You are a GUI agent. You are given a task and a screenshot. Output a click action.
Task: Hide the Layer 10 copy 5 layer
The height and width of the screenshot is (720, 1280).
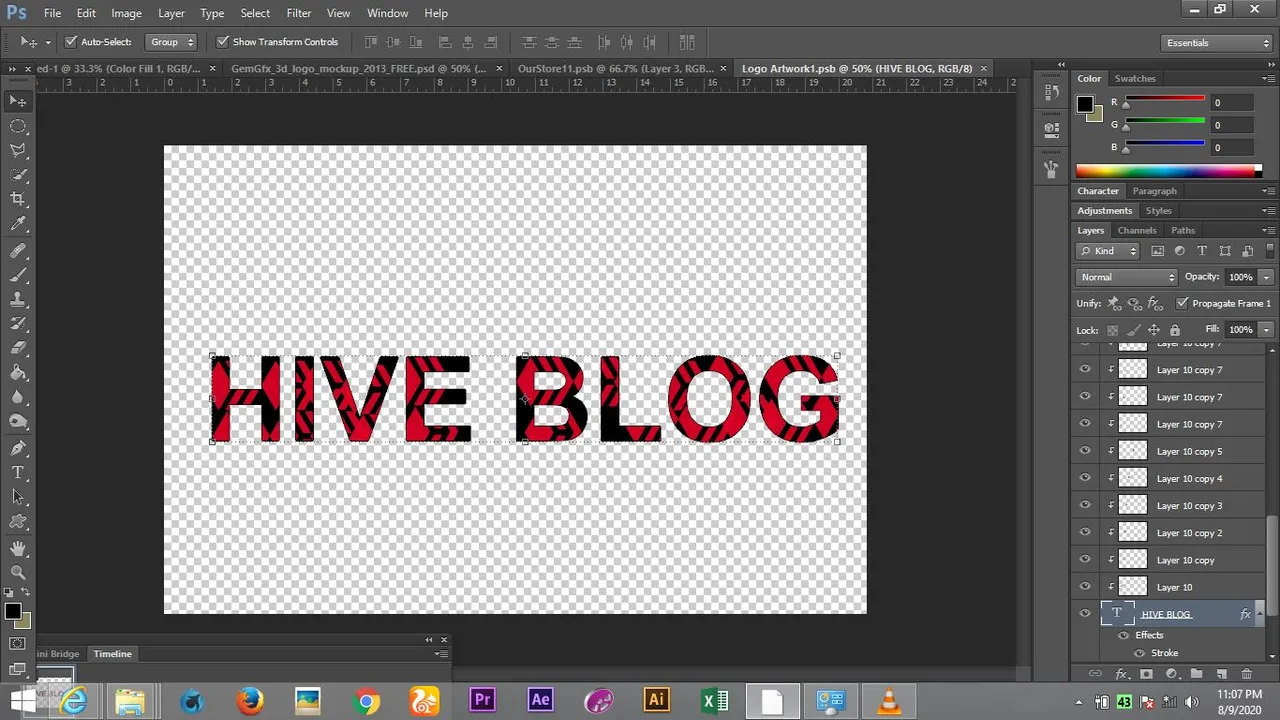point(1085,451)
